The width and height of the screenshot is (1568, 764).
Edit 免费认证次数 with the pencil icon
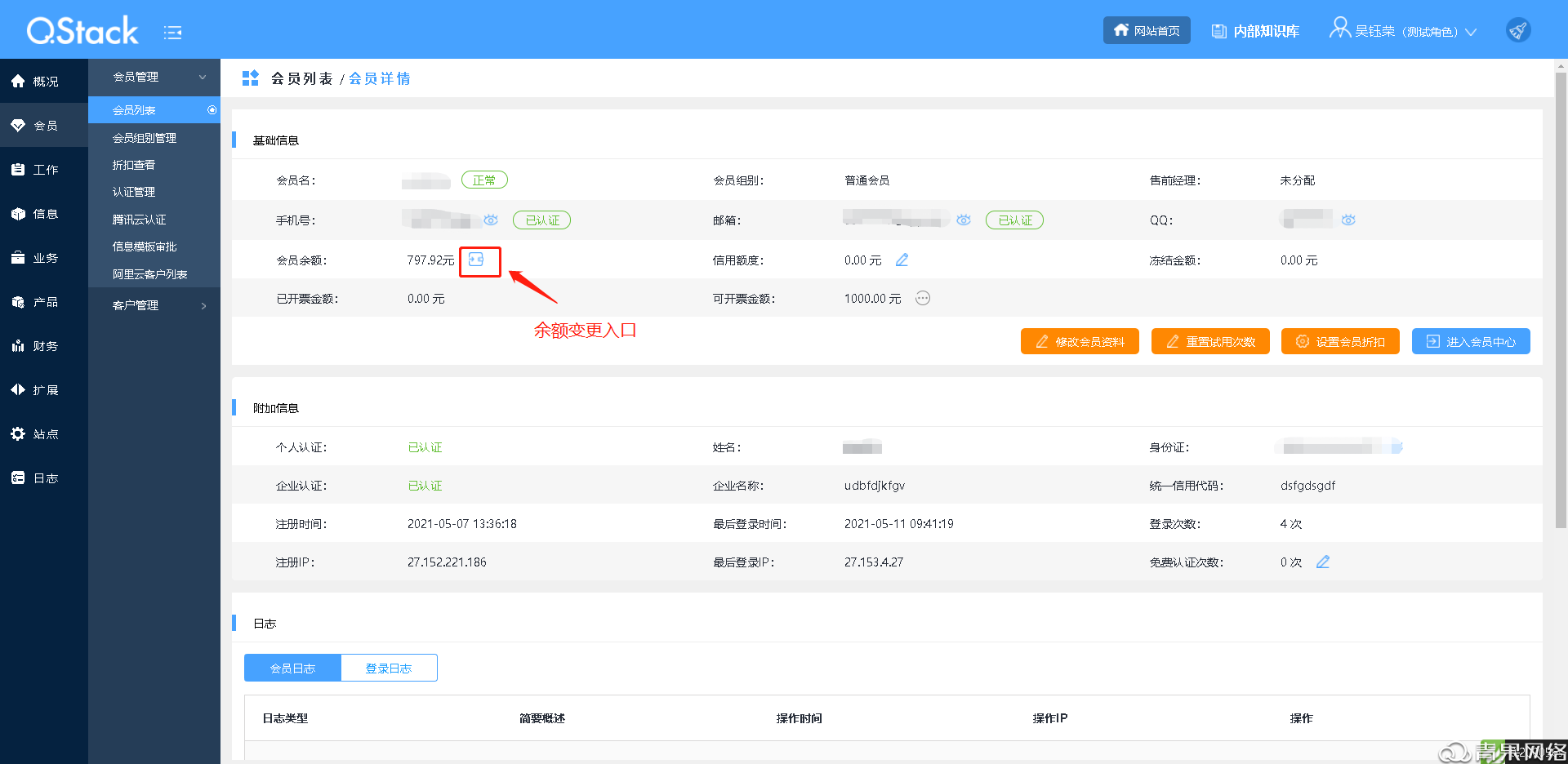[x=1323, y=562]
